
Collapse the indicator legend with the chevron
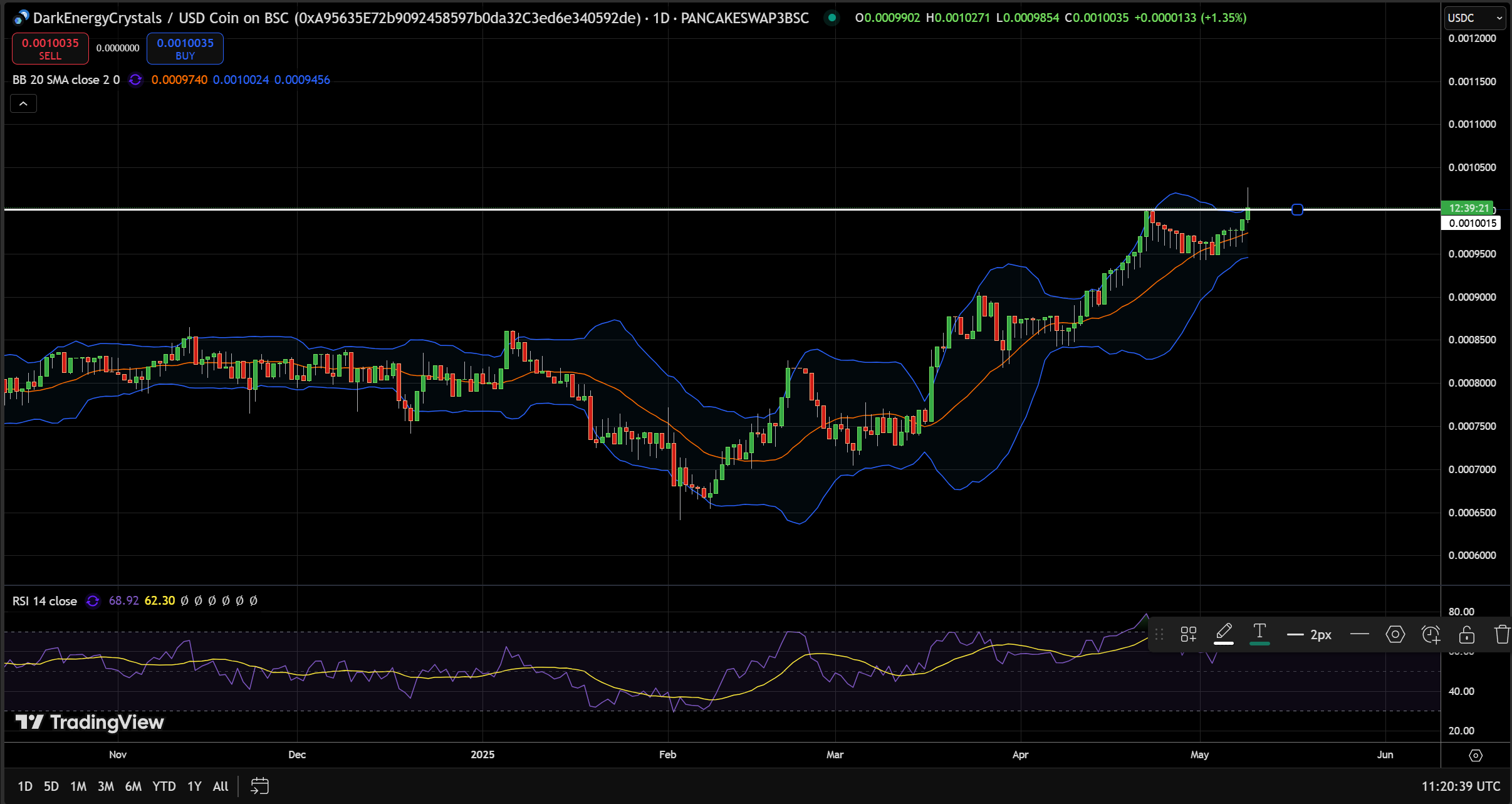23,103
